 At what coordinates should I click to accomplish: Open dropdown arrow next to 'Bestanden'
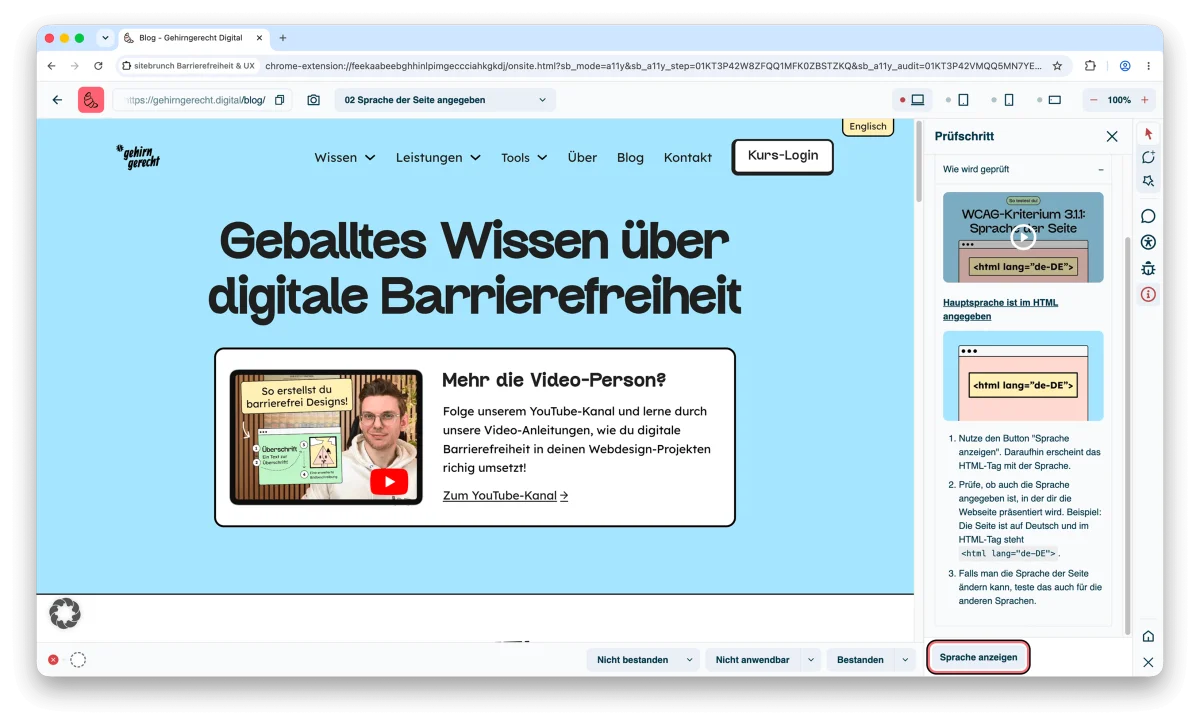point(905,660)
